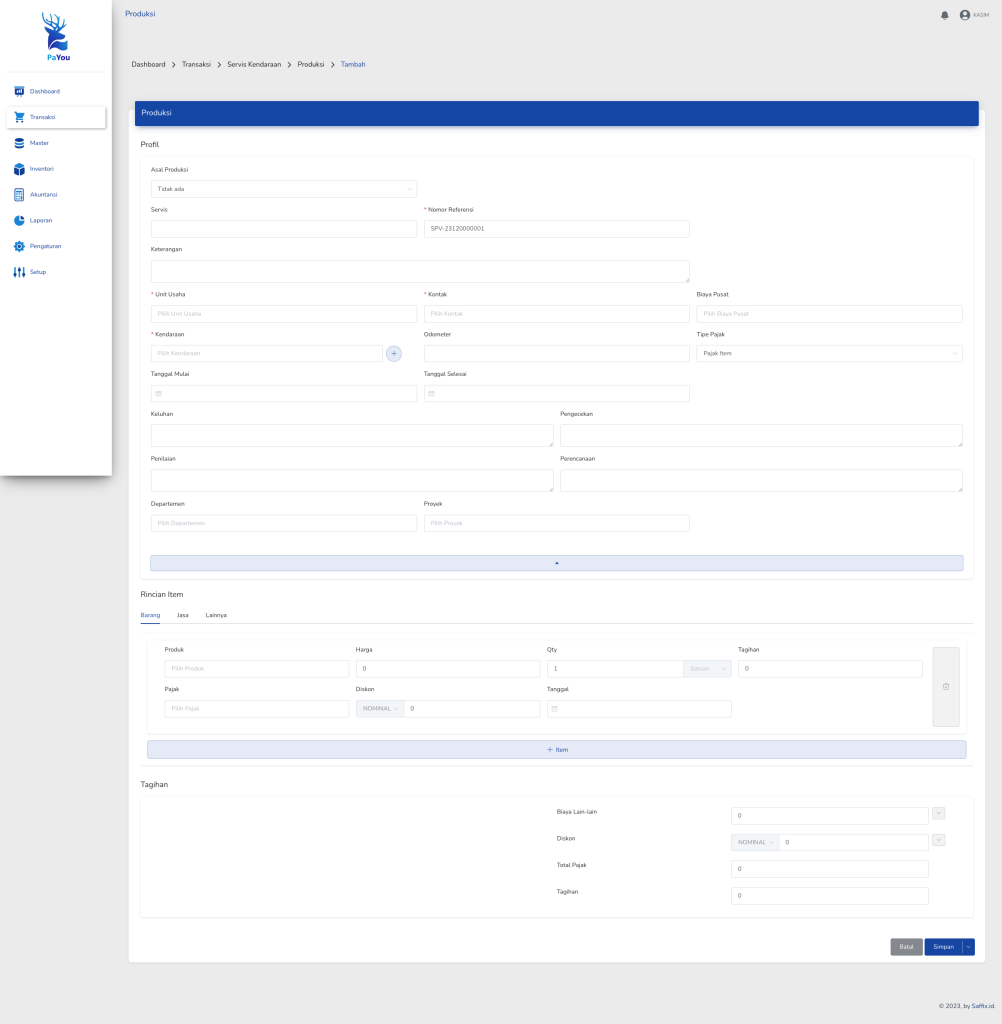Open the KASIM user profile icon
This screenshot has width=1002, height=1024.
click(x=965, y=15)
